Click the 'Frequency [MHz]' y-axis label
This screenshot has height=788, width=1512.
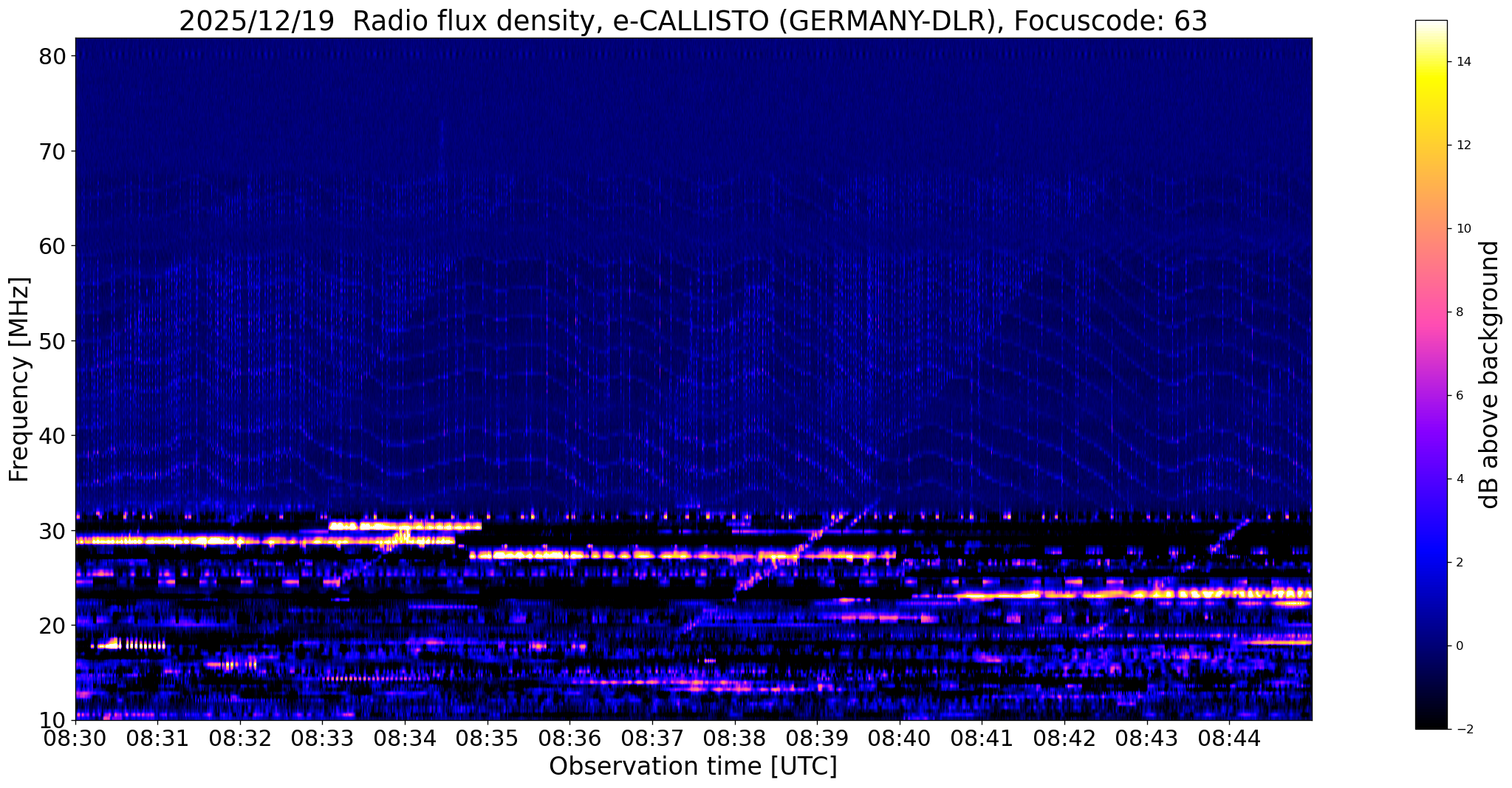[19, 380]
